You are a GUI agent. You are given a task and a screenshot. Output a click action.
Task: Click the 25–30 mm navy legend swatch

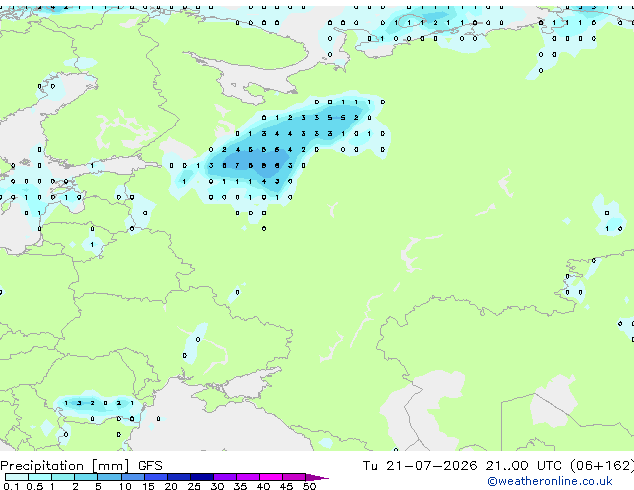pyautogui.click(x=202, y=477)
